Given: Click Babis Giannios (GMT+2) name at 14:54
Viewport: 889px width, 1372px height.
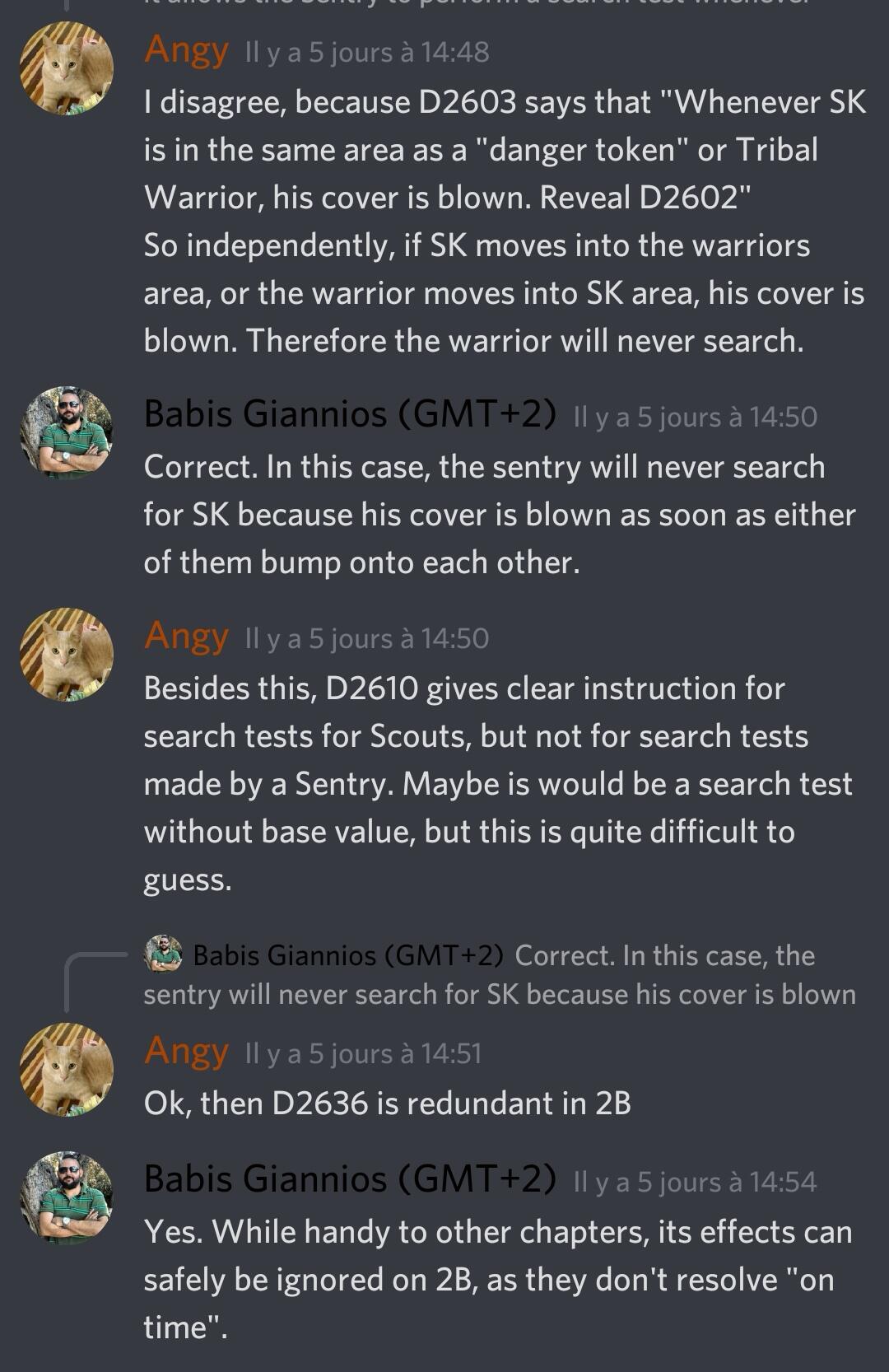Looking at the screenshot, I should click(350, 1179).
